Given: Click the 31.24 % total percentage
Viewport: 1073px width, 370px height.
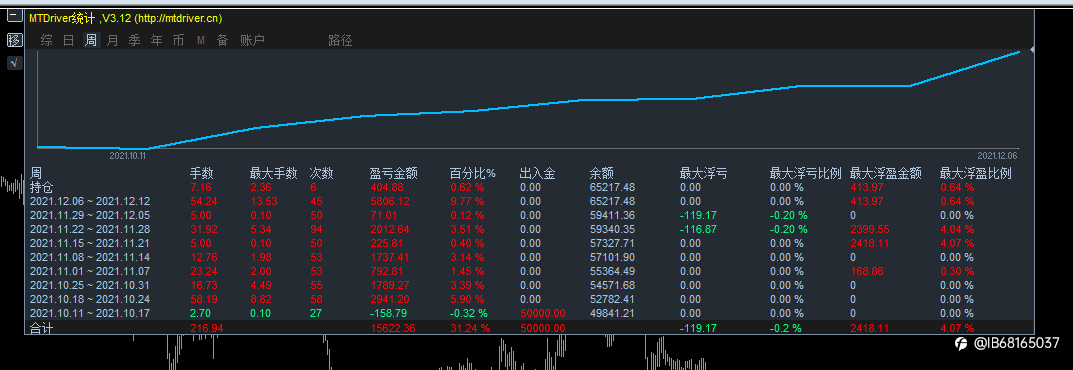Looking at the screenshot, I should [x=470, y=328].
